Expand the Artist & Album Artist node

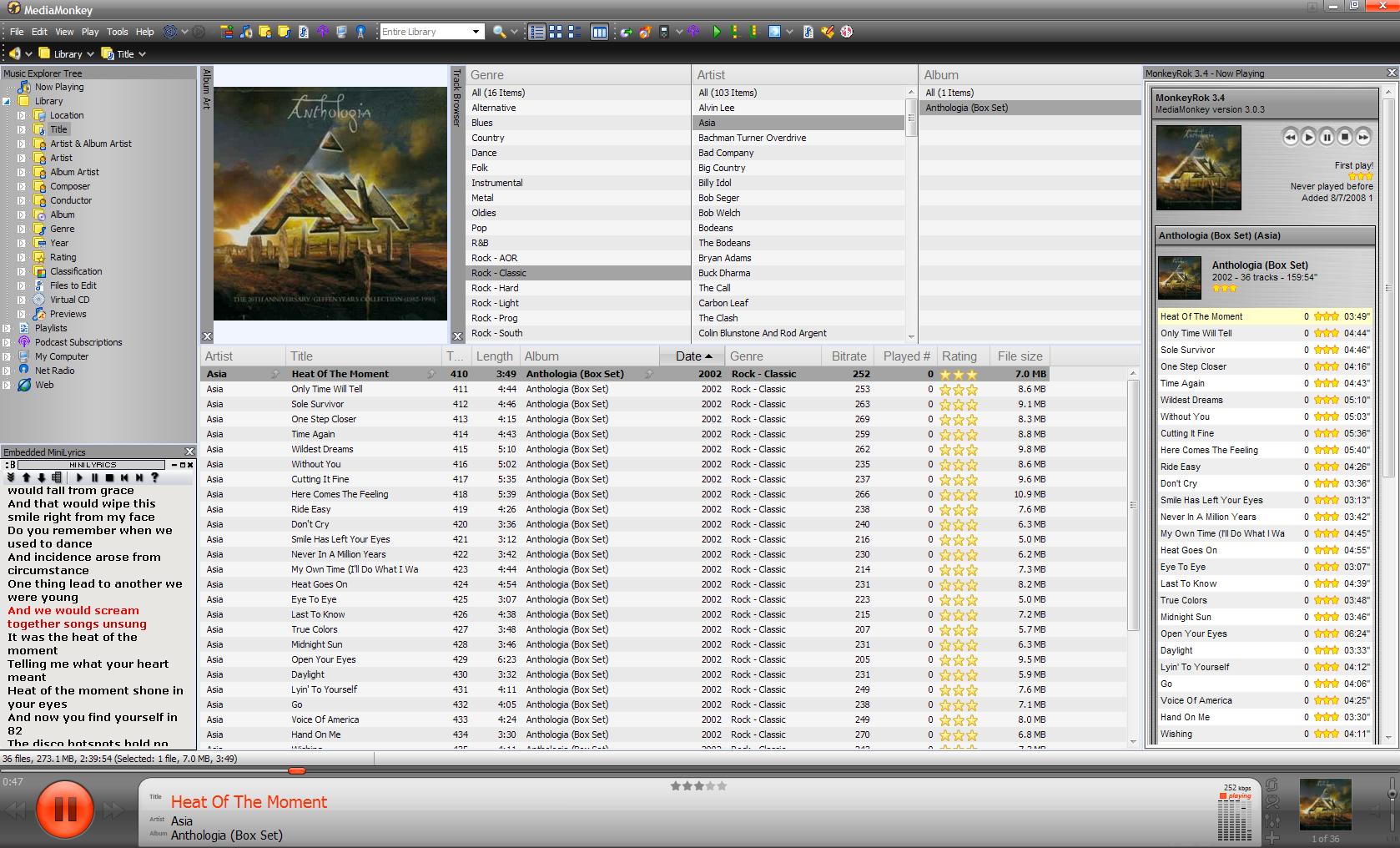pos(22,144)
